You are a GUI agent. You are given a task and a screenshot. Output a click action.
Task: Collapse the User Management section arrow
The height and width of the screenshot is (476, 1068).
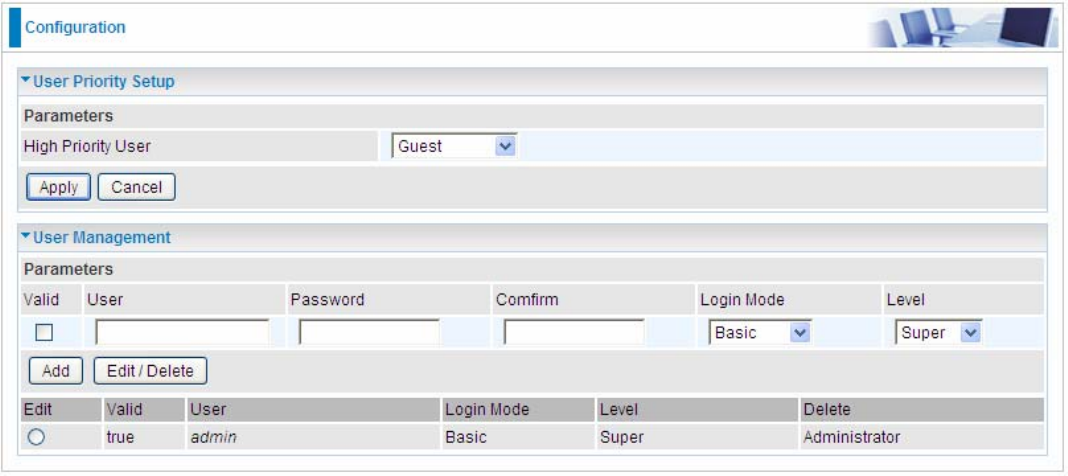click(x=26, y=237)
